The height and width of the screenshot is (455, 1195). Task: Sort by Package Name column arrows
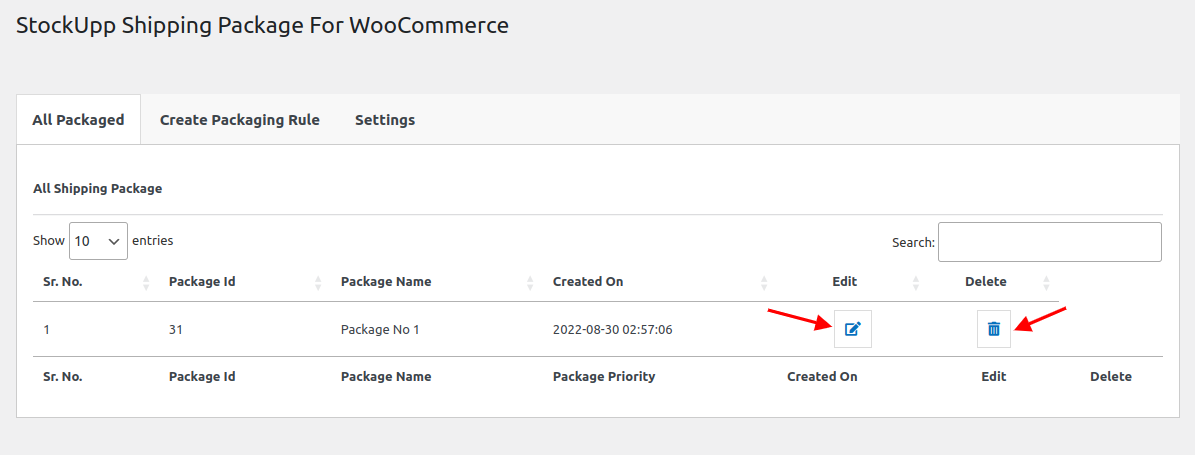530,282
